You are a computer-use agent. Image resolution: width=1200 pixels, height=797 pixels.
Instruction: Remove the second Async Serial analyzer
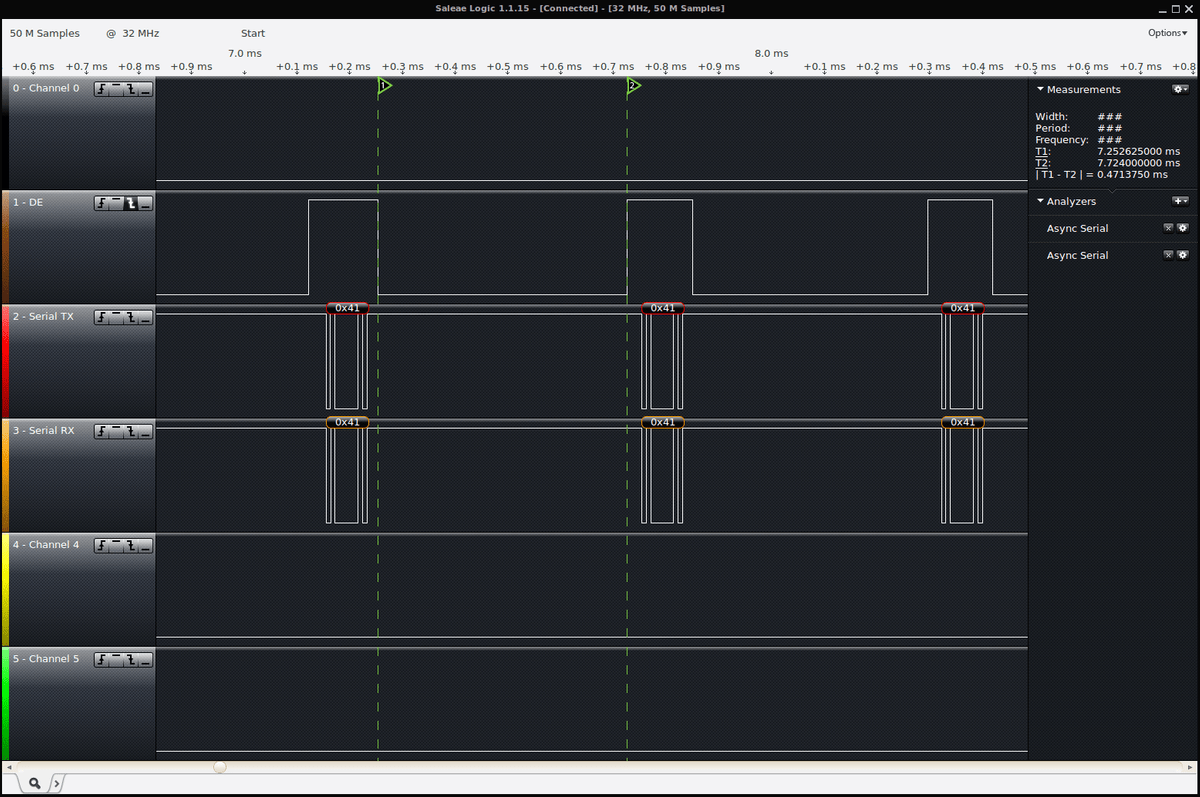pos(1168,255)
